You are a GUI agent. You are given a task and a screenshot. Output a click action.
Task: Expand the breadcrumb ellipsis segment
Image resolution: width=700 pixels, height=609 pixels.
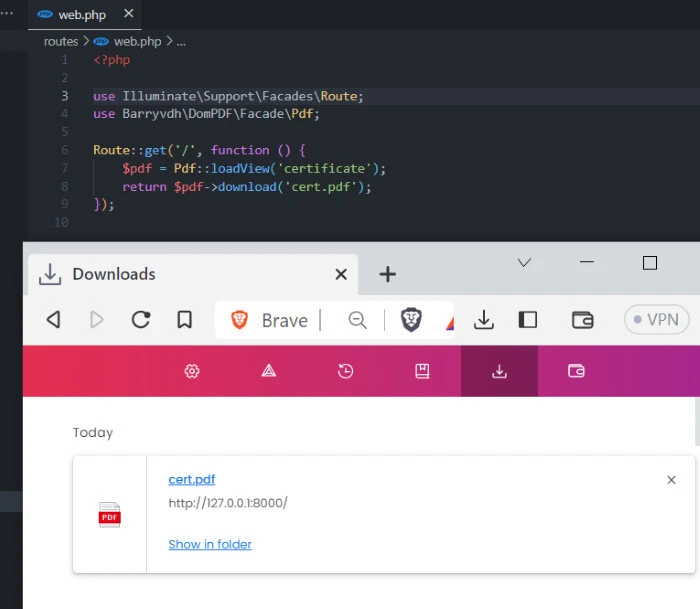pyautogui.click(x=181, y=42)
